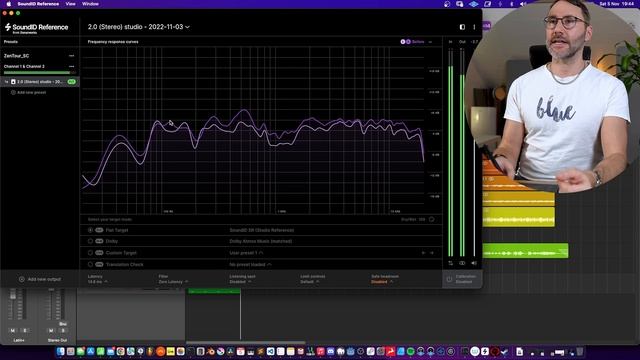The image size is (640, 360).
Task: Open the Window menu
Action: coord(90,4)
